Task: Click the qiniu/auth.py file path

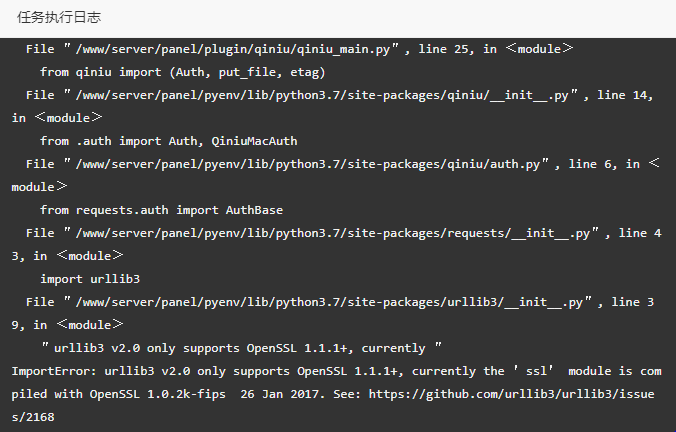Action: [307, 164]
